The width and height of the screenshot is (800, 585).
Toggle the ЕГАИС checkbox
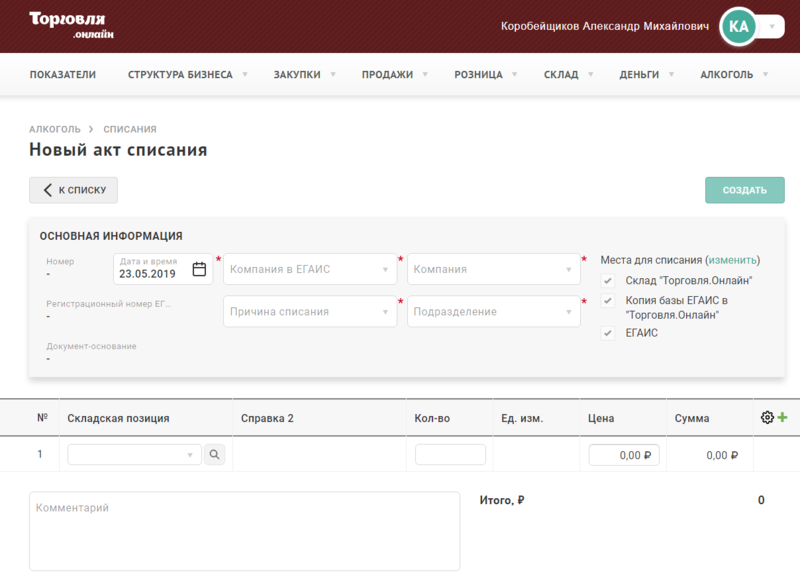point(608,333)
